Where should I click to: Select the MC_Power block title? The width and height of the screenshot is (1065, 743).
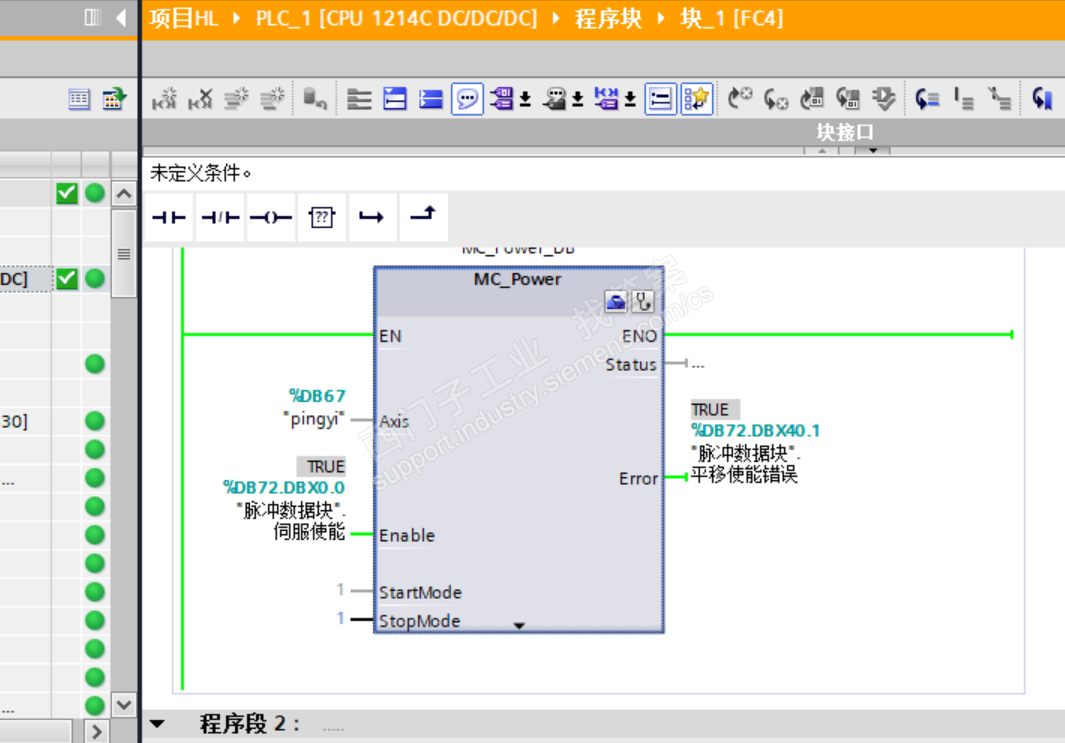pos(518,279)
